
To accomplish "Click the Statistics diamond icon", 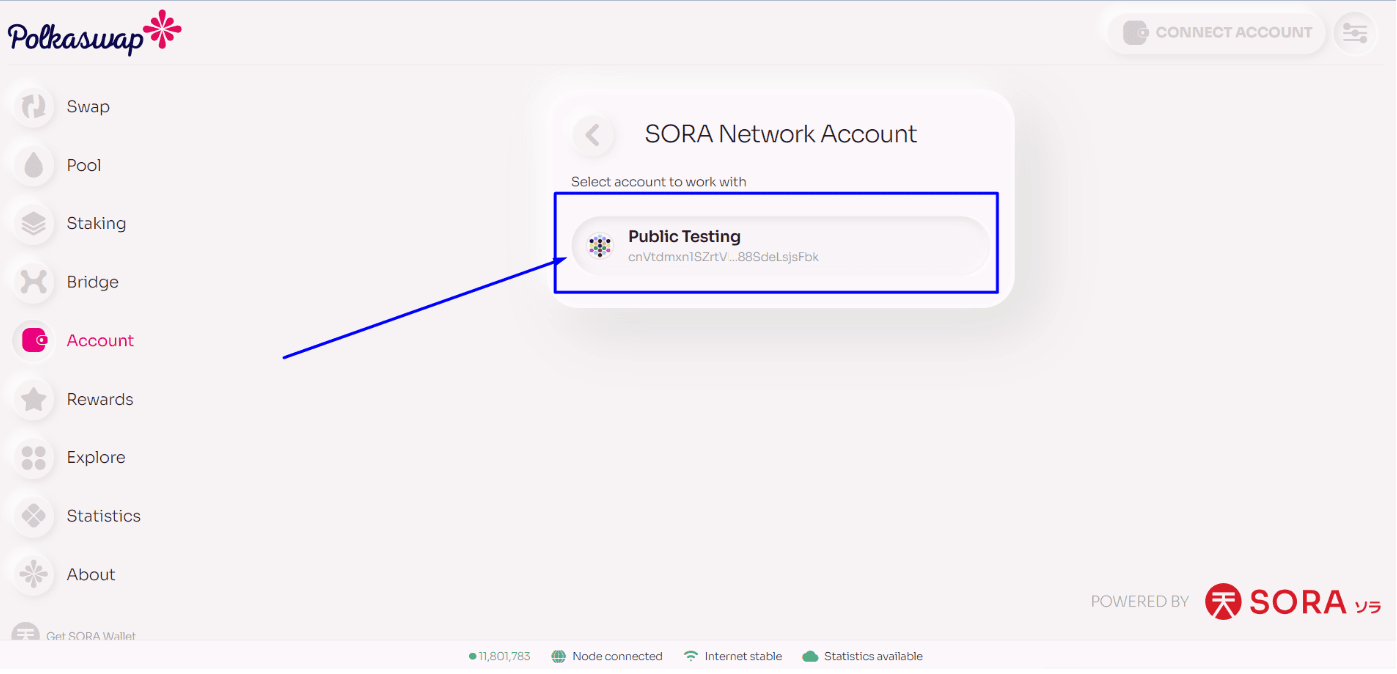I will point(34,516).
